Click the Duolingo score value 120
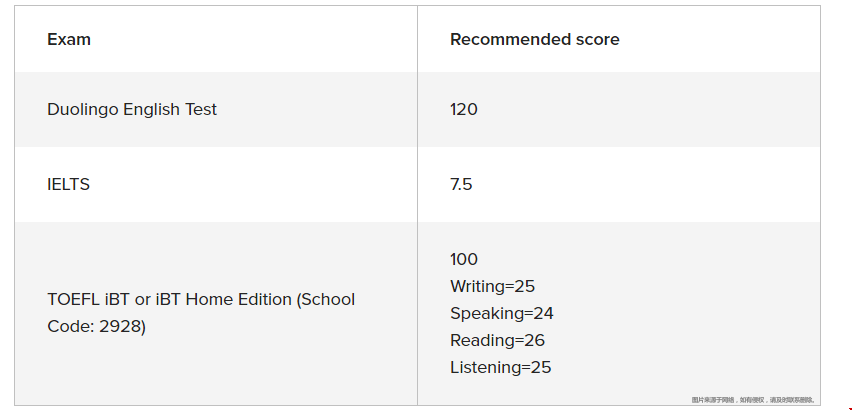852x410 pixels. pos(463,110)
